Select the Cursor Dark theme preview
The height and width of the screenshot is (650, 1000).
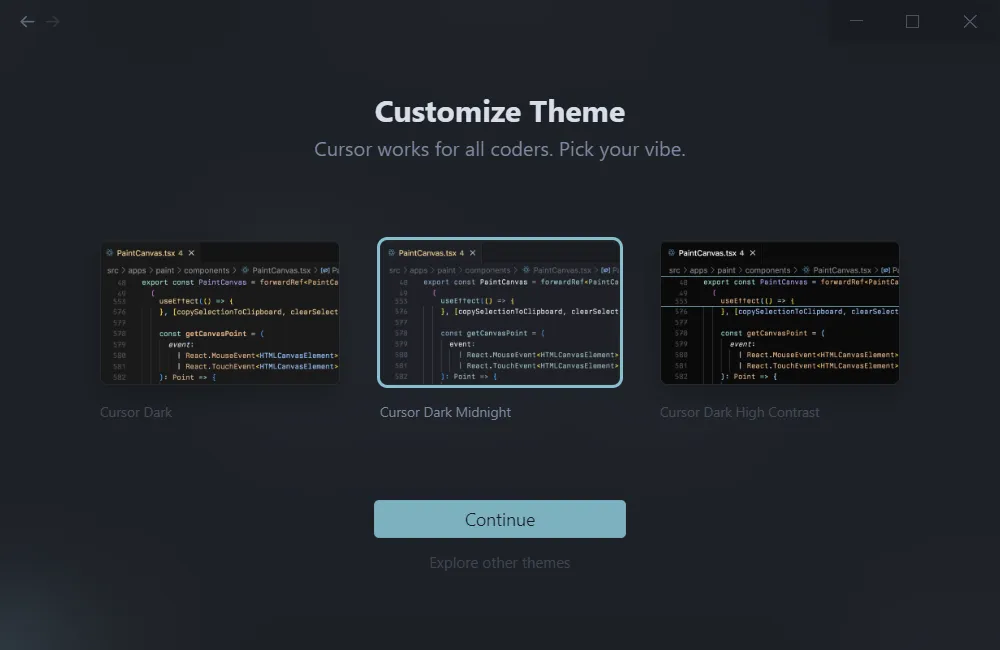(219, 313)
